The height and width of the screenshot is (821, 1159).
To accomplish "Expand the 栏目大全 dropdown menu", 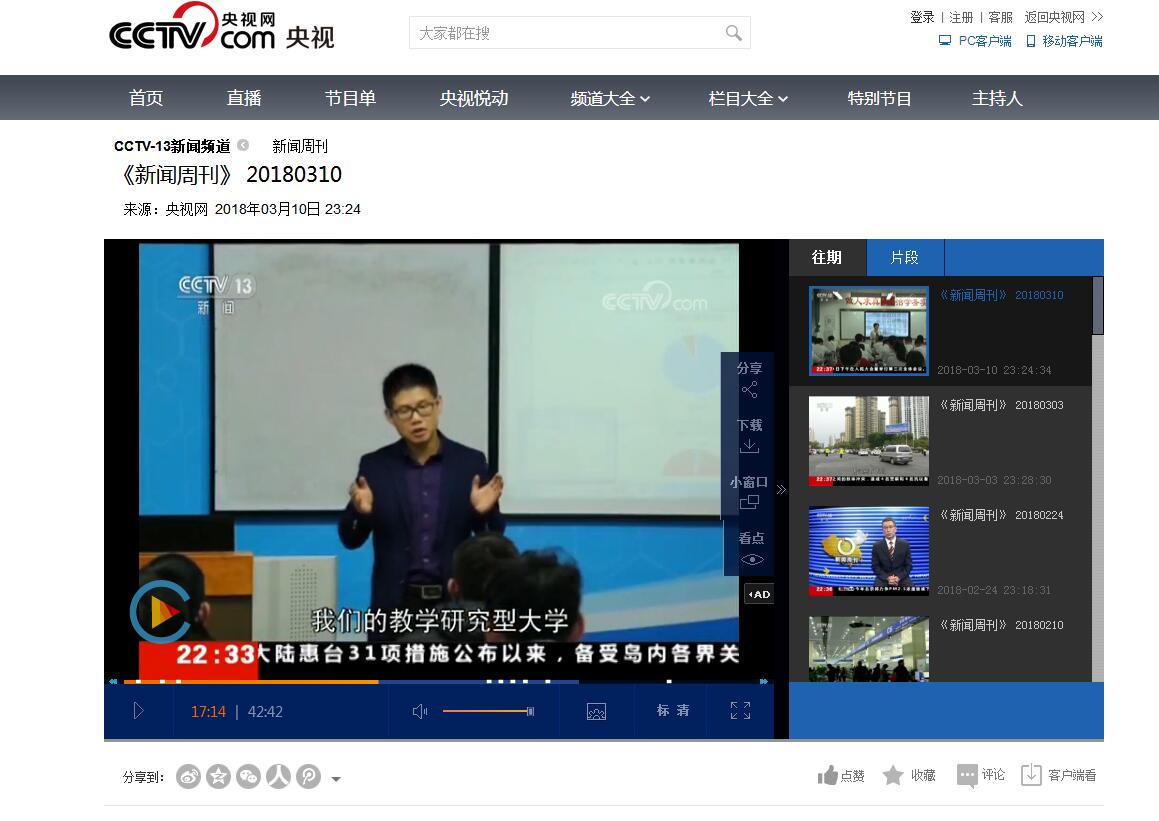I will coord(748,98).
